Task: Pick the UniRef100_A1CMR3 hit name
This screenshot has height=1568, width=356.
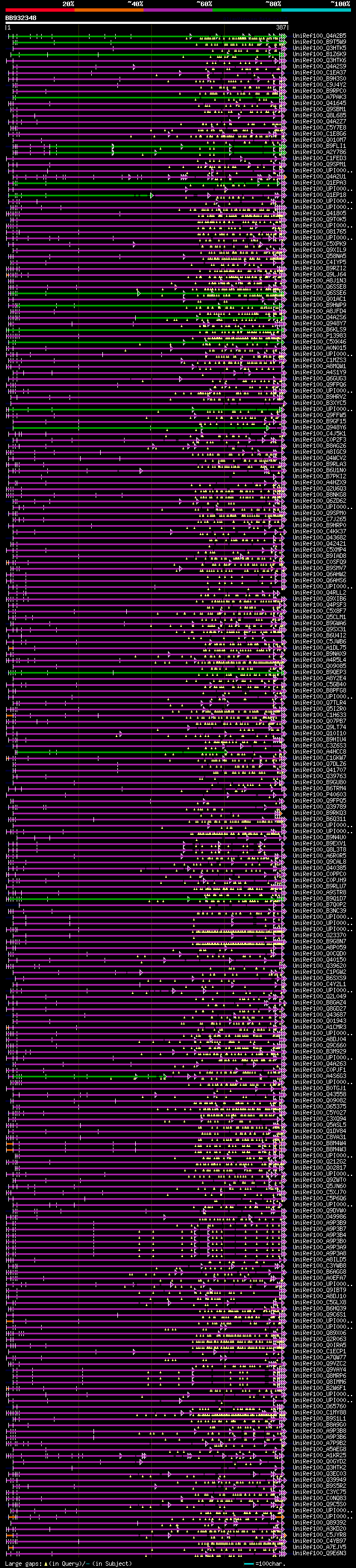Action: point(319,1027)
